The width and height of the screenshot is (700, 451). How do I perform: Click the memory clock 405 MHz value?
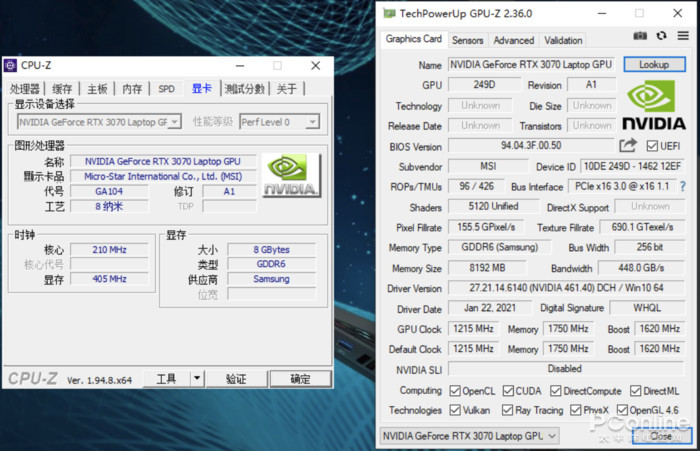click(x=109, y=279)
